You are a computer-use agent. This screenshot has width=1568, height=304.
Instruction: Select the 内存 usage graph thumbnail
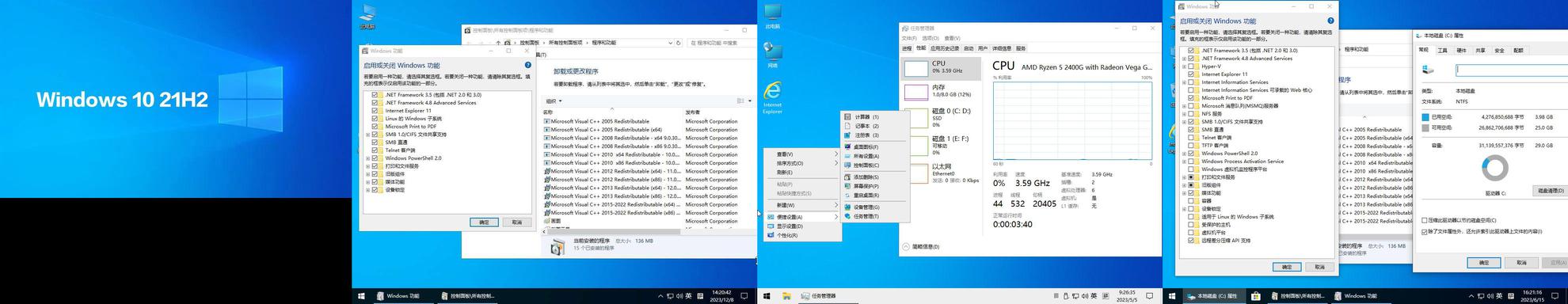[916, 93]
